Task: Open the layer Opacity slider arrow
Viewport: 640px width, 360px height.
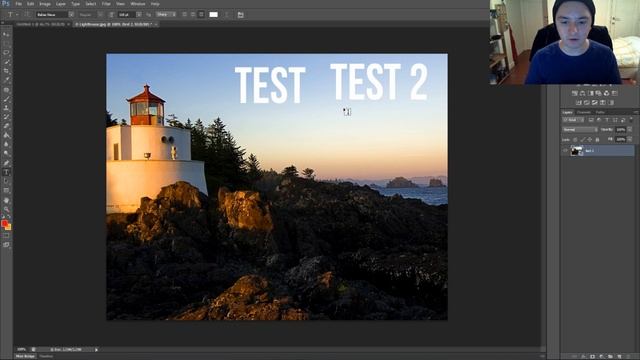Action: (x=630, y=130)
